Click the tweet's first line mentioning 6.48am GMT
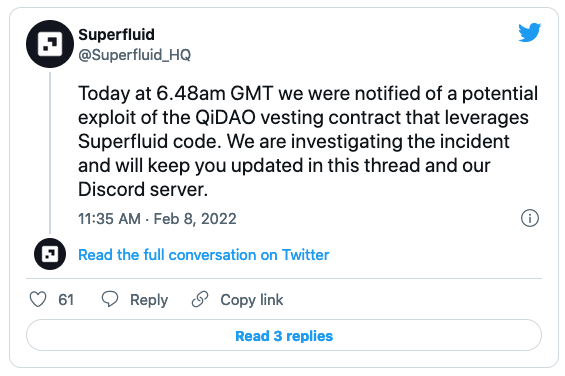The image size is (565, 376). tap(308, 93)
